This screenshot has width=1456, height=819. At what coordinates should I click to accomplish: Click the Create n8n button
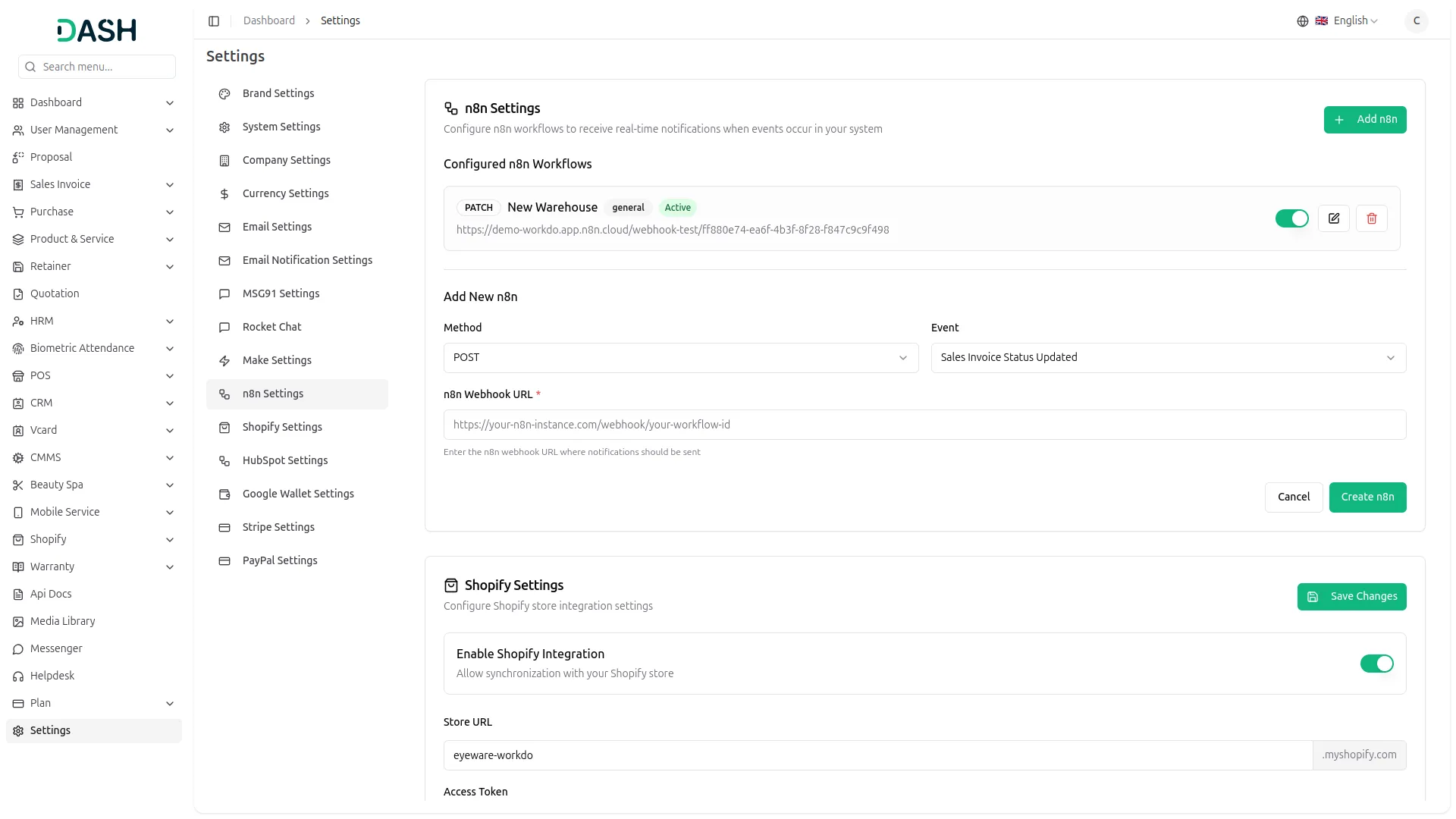pyautogui.click(x=1367, y=497)
